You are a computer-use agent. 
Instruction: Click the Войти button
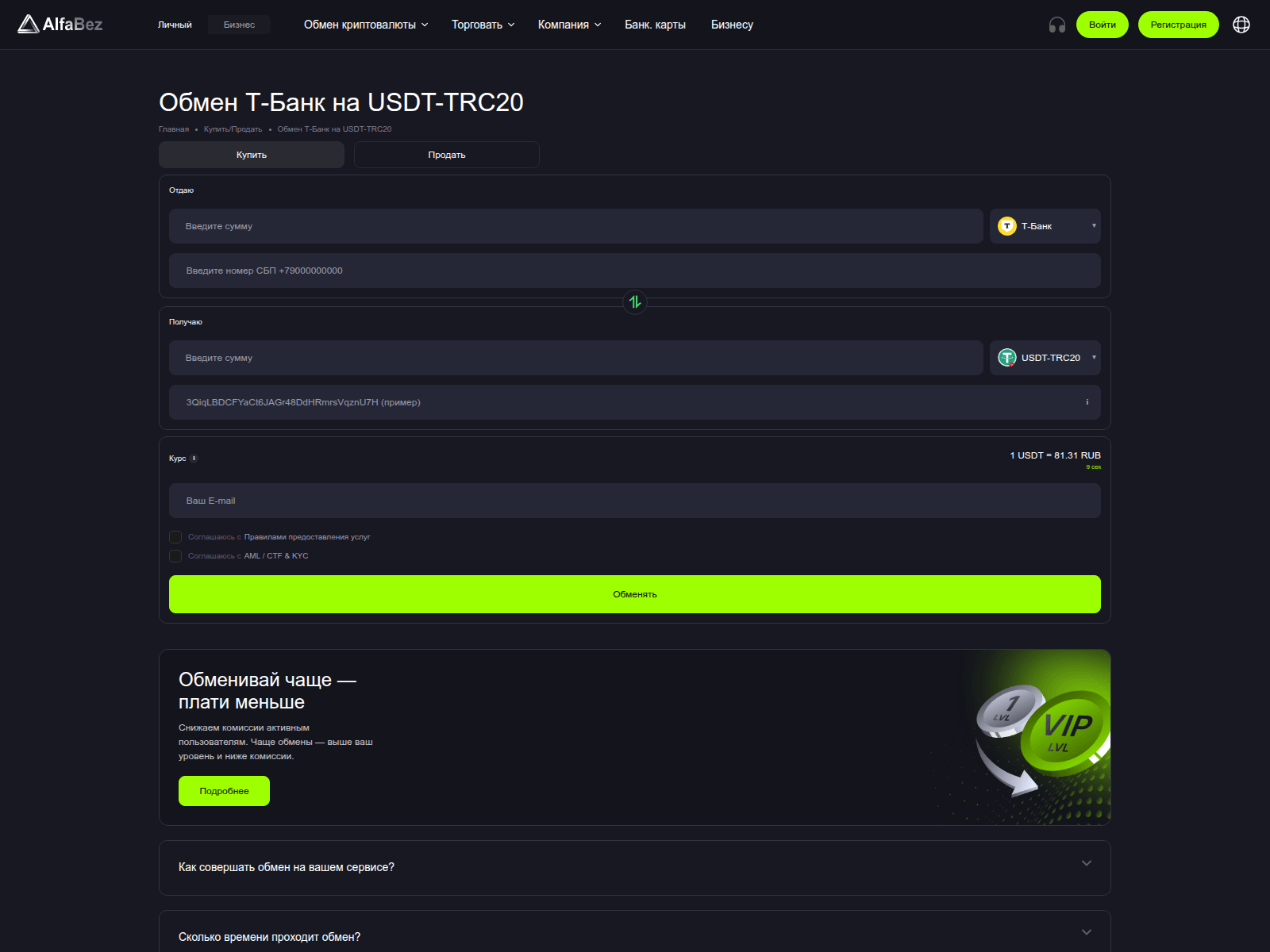(x=1103, y=25)
